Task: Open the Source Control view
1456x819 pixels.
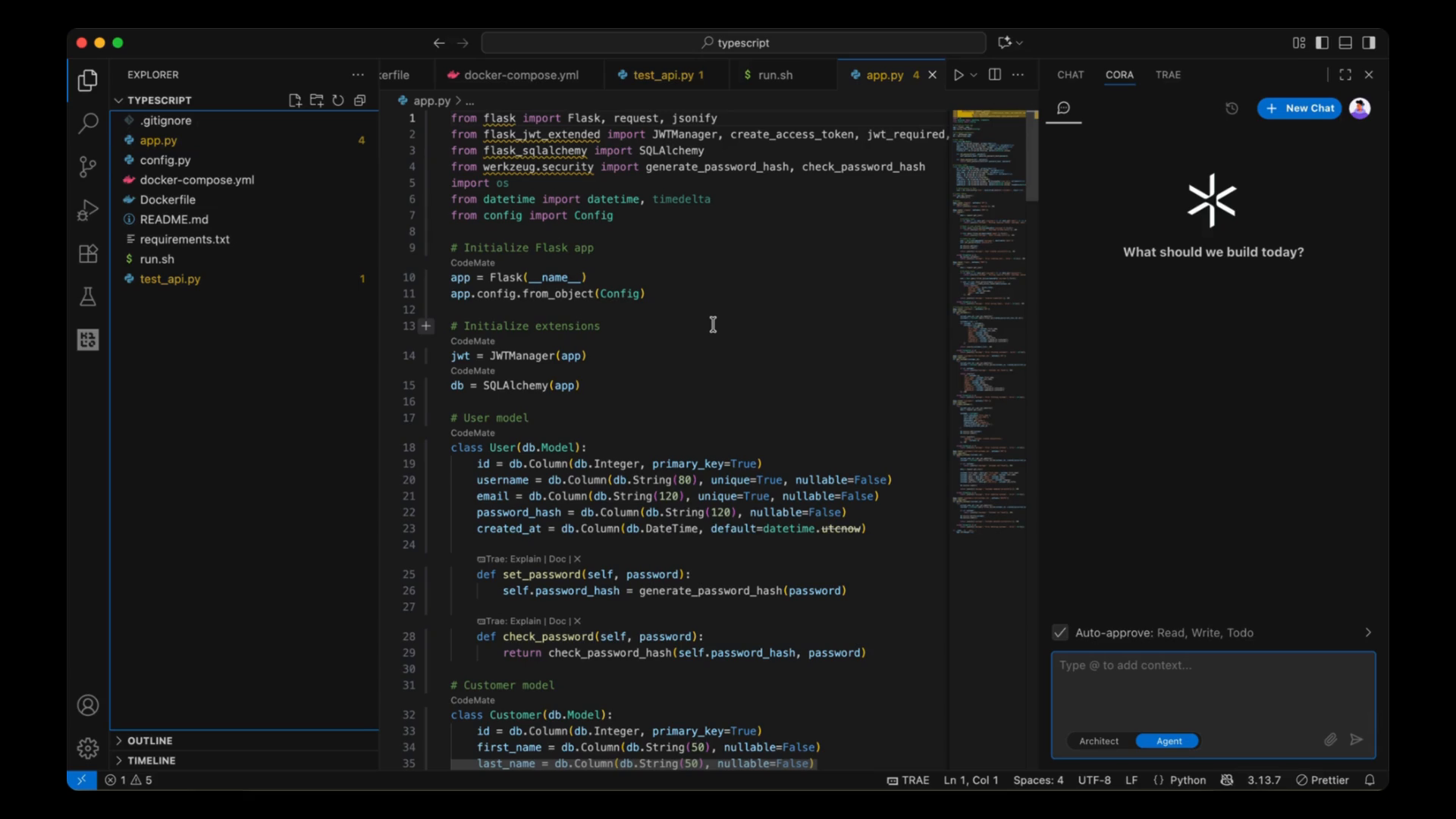Action: 88,166
